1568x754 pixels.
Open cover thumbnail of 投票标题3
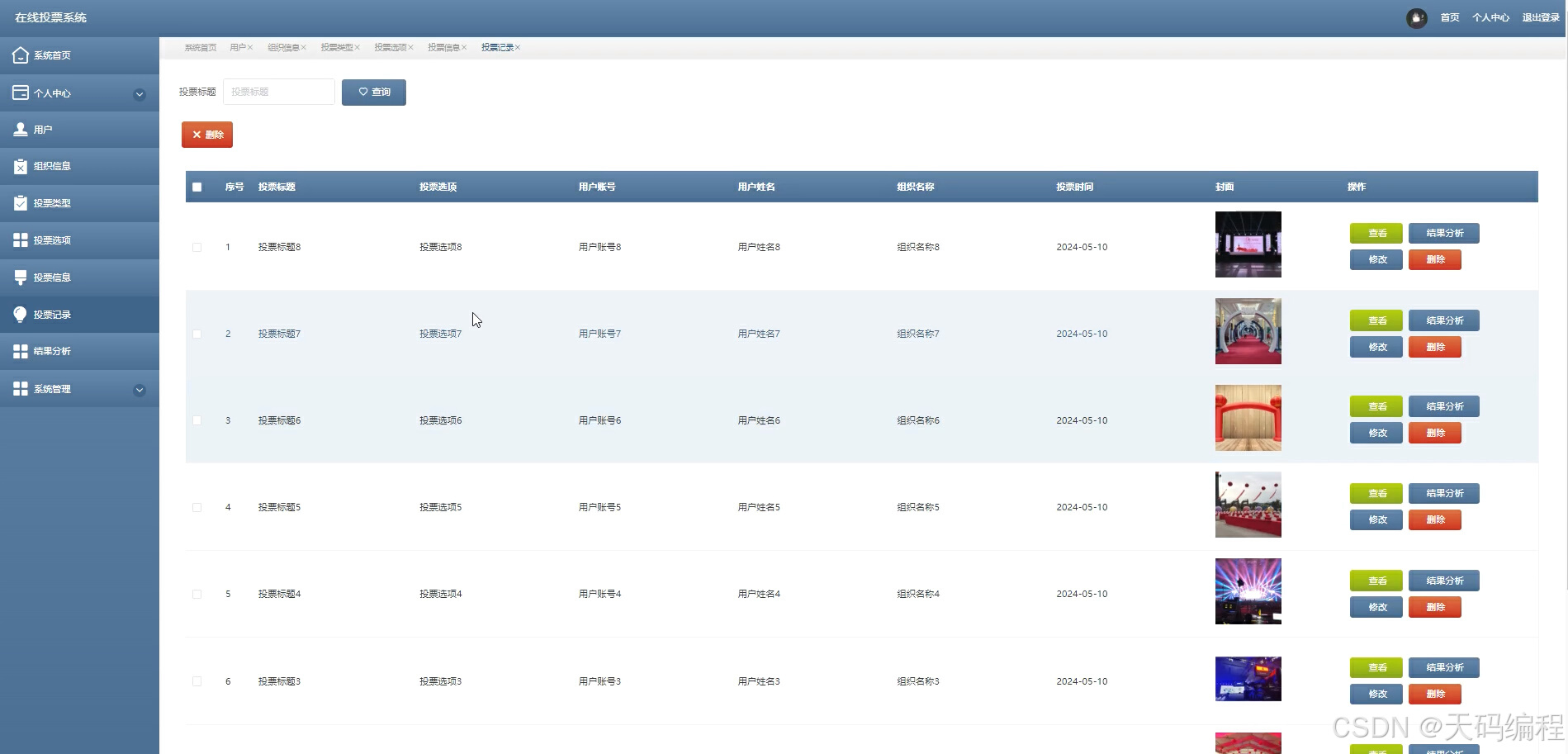pos(1248,679)
